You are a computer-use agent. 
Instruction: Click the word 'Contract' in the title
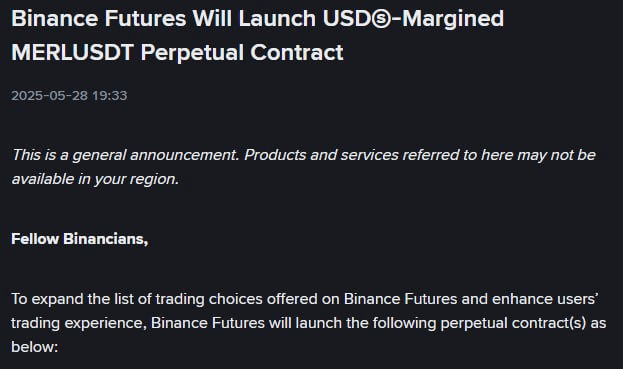(x=297, y=53)
